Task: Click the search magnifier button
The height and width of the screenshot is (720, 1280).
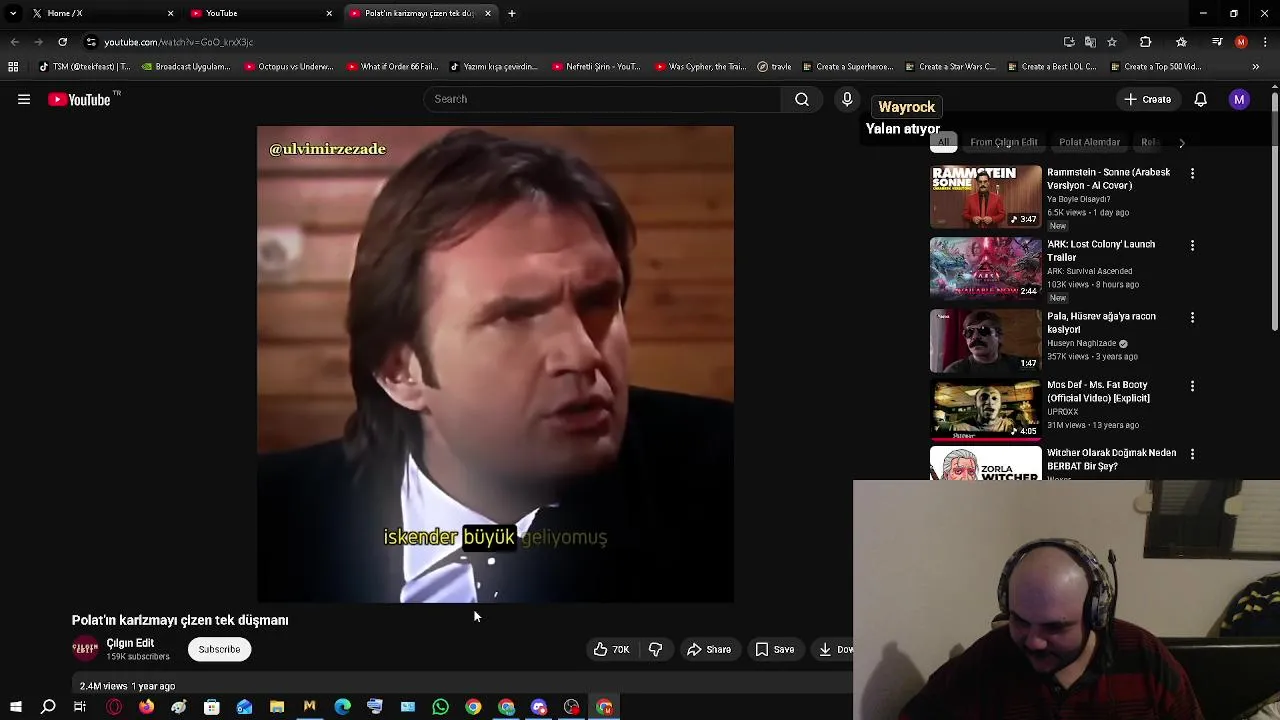Action: (x=802, y=99)
